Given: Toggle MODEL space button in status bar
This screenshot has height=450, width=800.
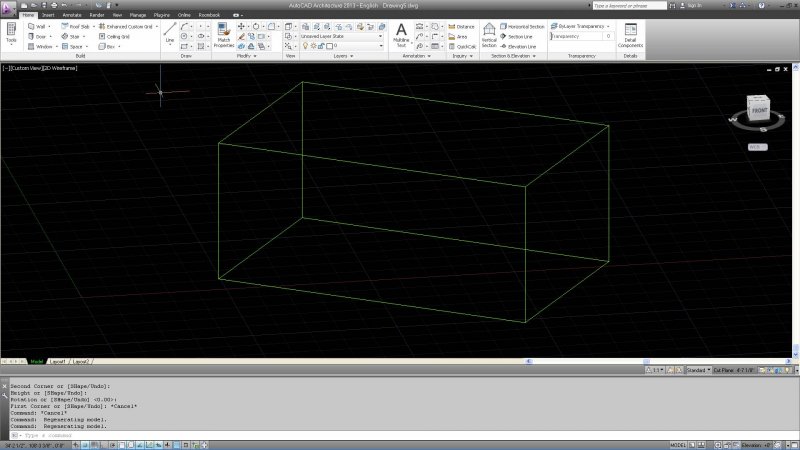Looking at the screenshot, I should tap(677, 445).
